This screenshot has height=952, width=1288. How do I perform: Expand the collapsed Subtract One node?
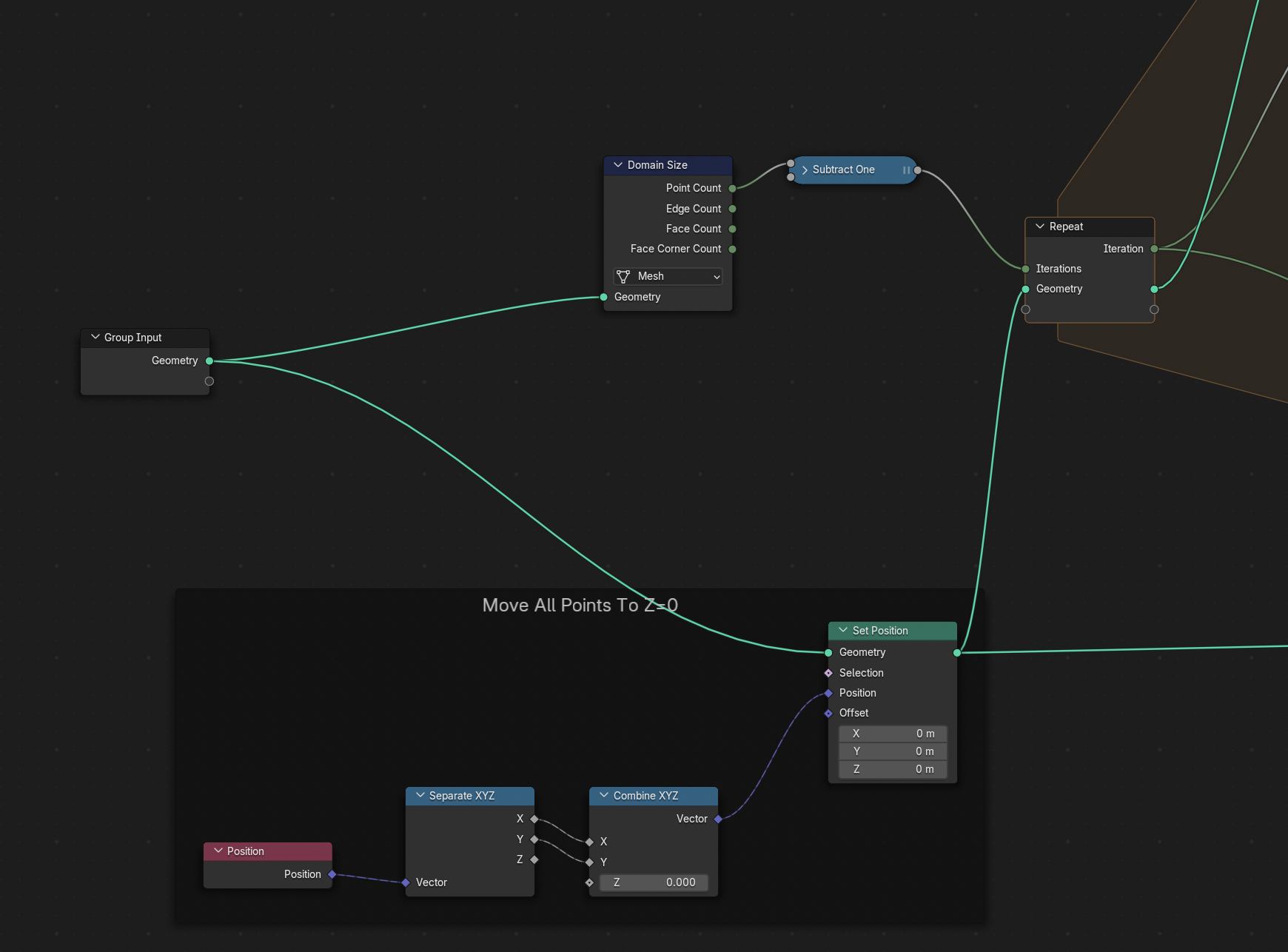pos(805,170)
